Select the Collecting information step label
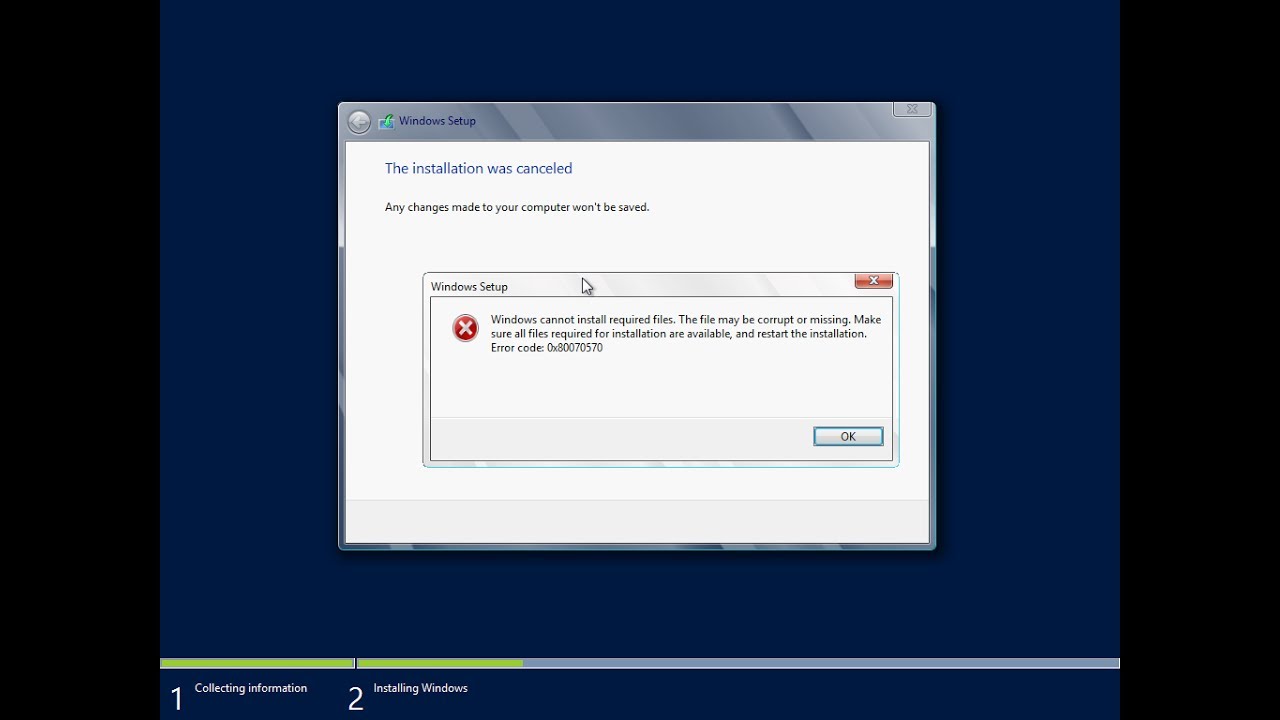Screen dimensions: 1280x720 click(251, 688)
